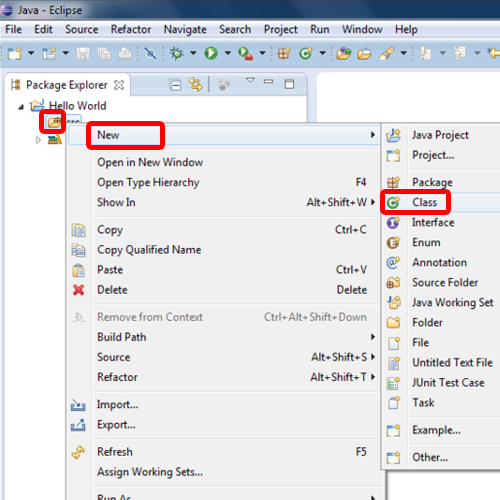Open the New Java Class dropdown arrow

(322, 53)
